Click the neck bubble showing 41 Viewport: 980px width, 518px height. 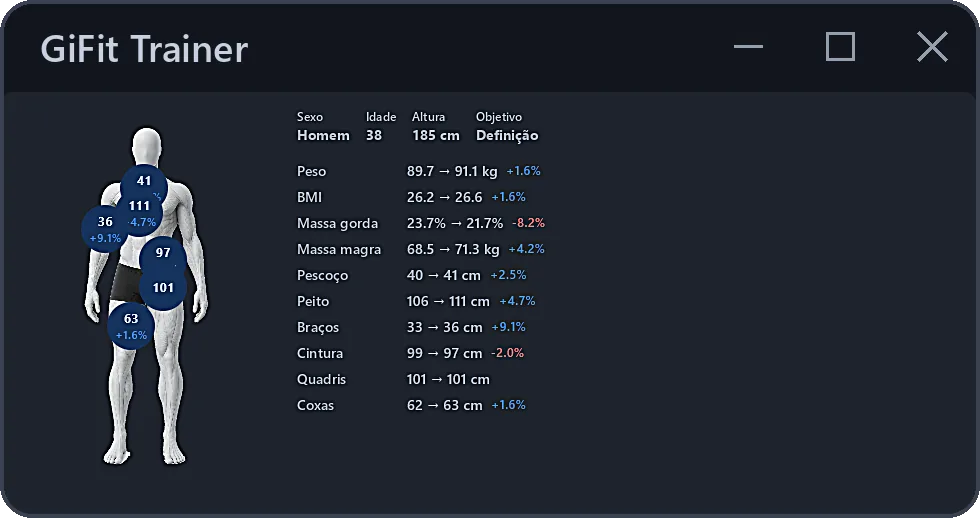click(x=144, y=183)
